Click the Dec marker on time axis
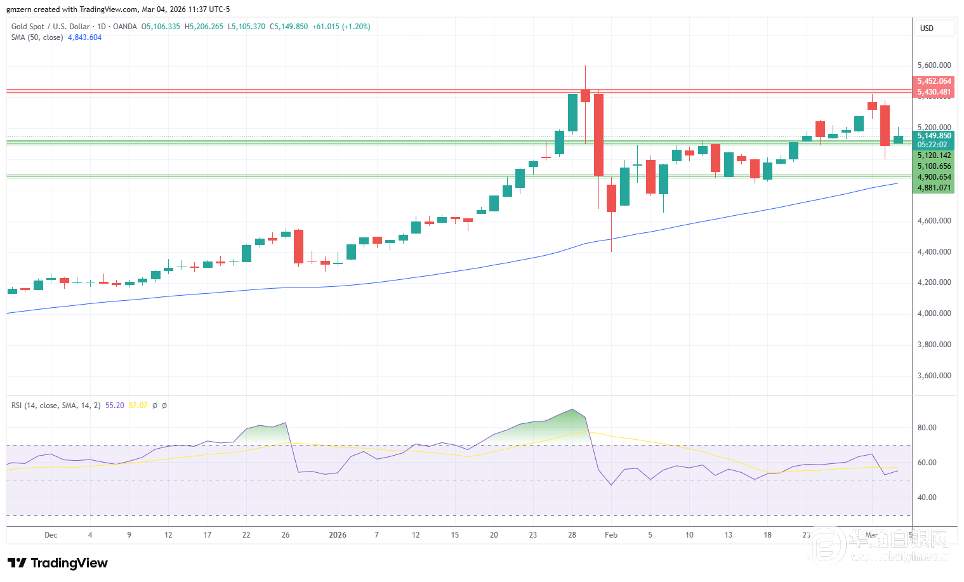This screenshot has width=964, height=582. (50, 535)
